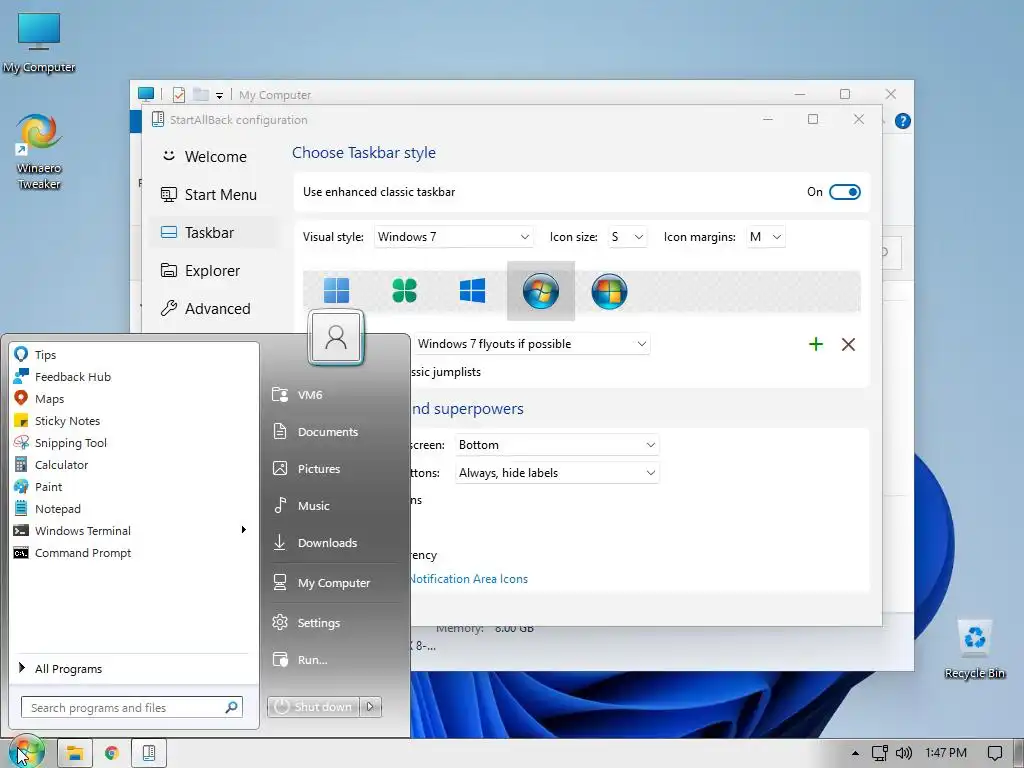Open My Computer desktop icon
1024x768 pixels.
(39, 43)
